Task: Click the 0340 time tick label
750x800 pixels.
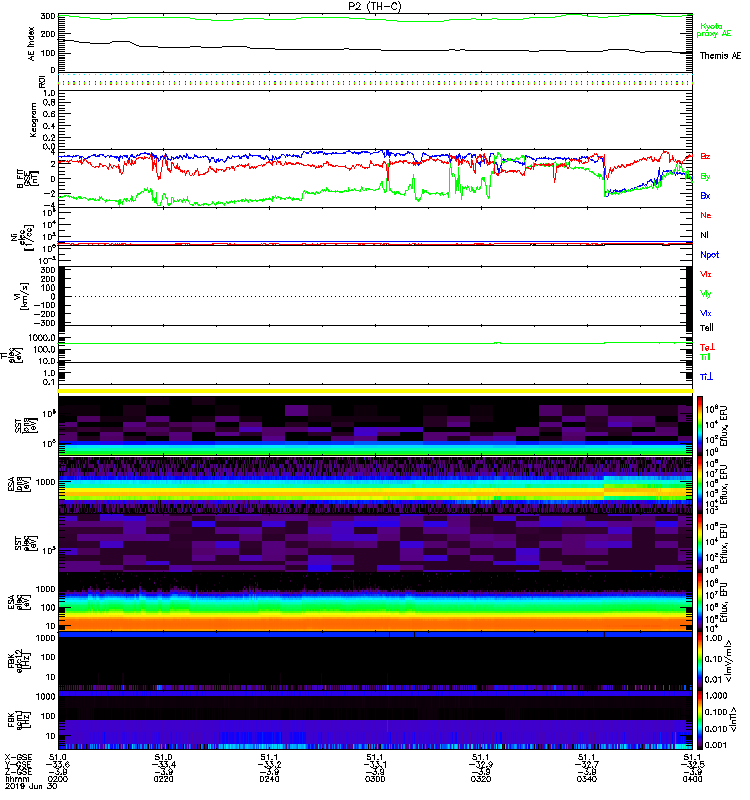Action: (587, 779)
